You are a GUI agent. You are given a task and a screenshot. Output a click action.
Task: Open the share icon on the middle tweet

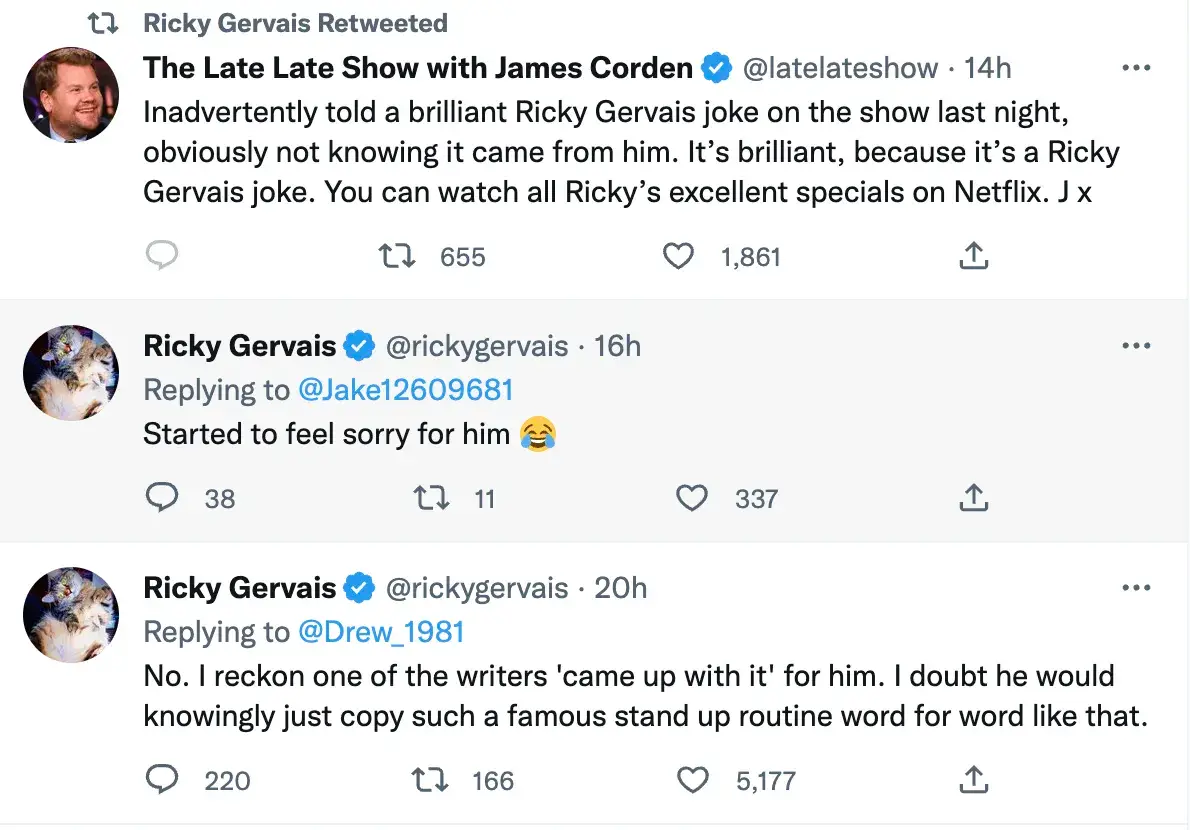click(973, 498)
